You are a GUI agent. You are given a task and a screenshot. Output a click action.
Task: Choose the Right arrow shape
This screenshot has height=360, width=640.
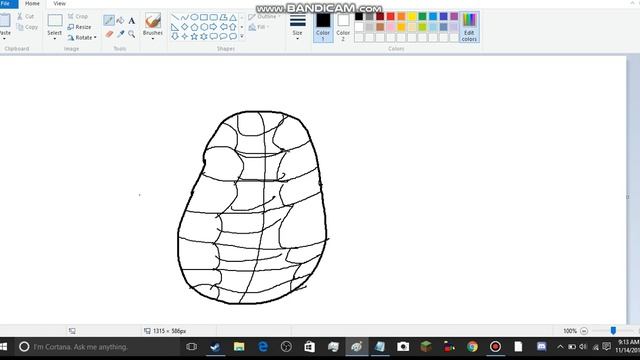click(213, 27)
